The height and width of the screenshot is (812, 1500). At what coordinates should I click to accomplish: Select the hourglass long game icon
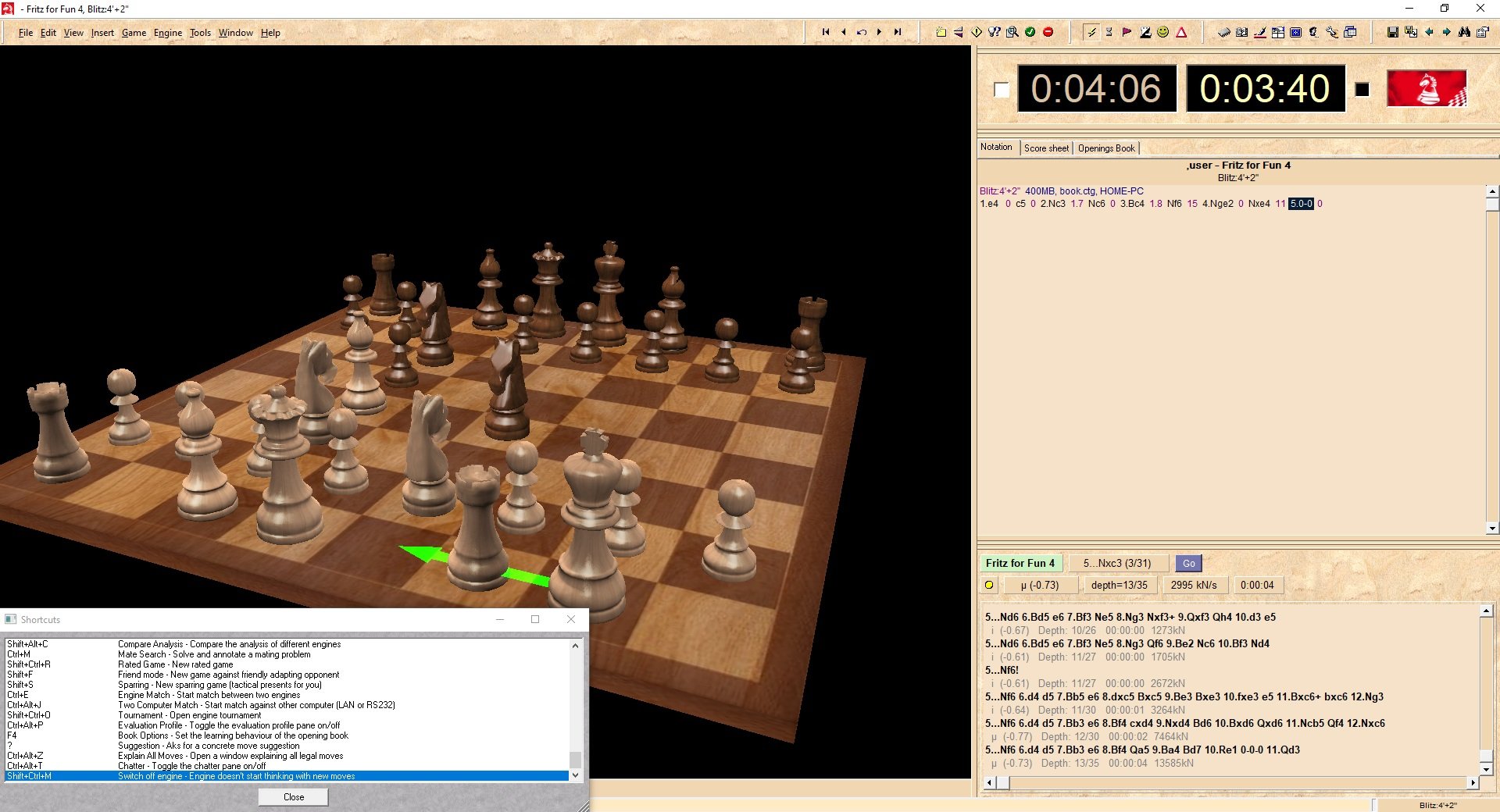pyautogui.click(x=1109, y=32)
